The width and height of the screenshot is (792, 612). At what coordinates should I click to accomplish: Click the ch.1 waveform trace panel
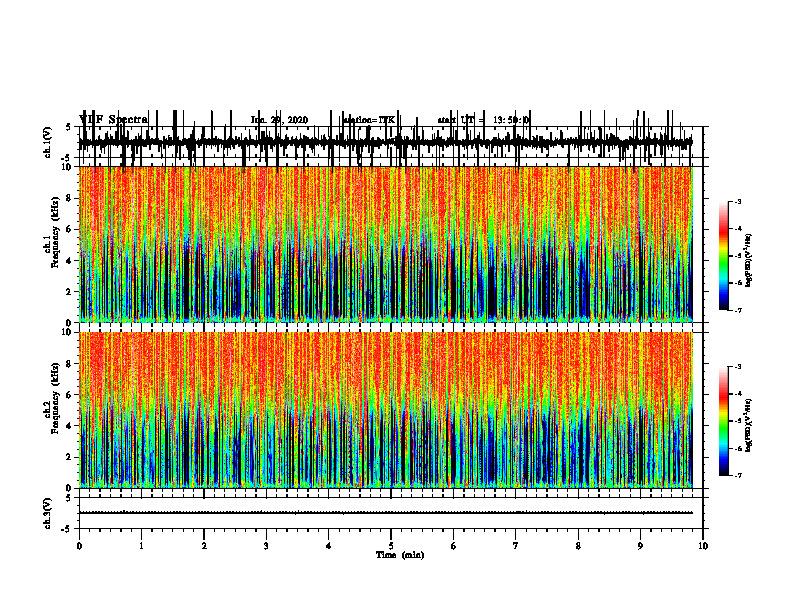click(x=386, y=142)
